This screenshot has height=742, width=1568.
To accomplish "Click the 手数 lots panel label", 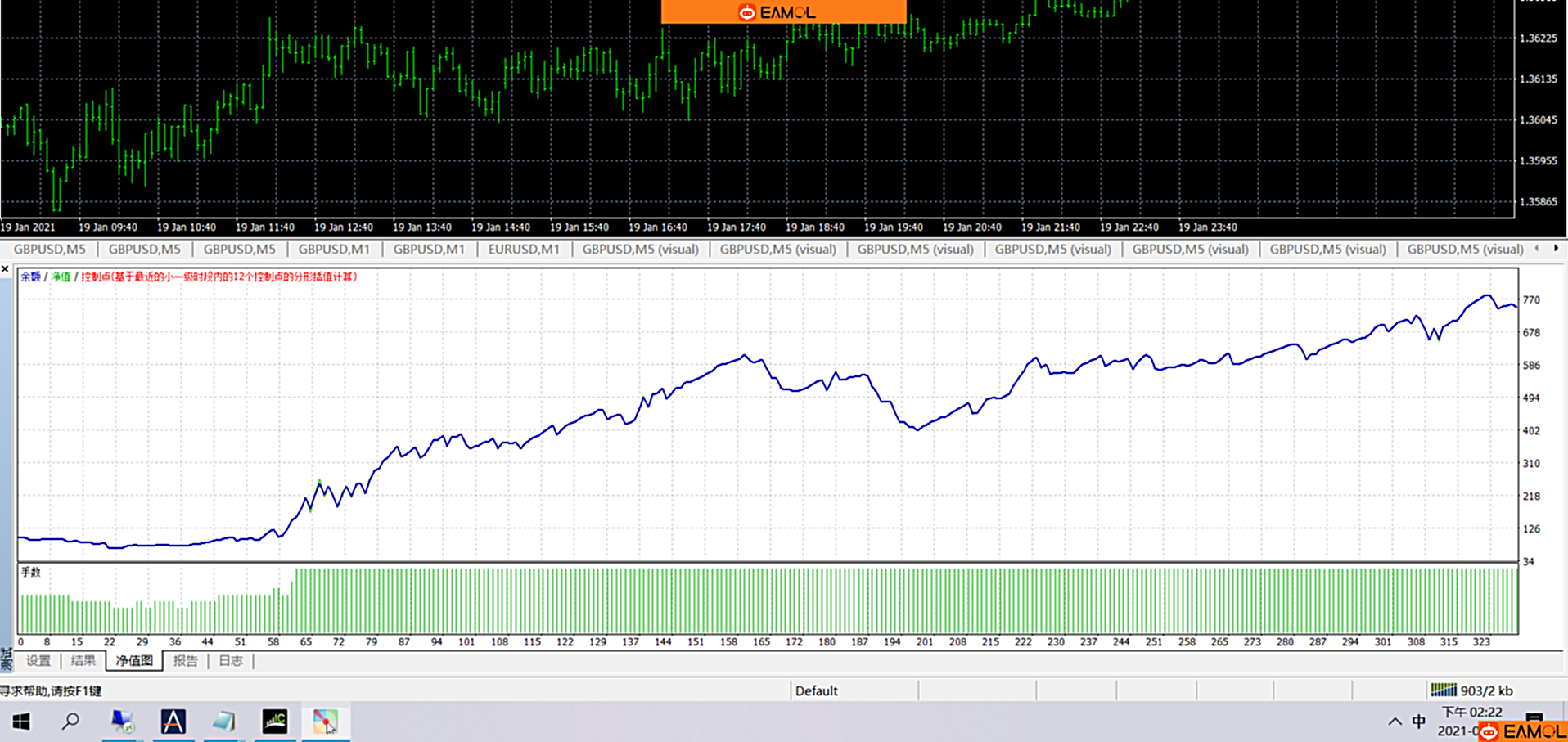I will [x=30, y=572].
